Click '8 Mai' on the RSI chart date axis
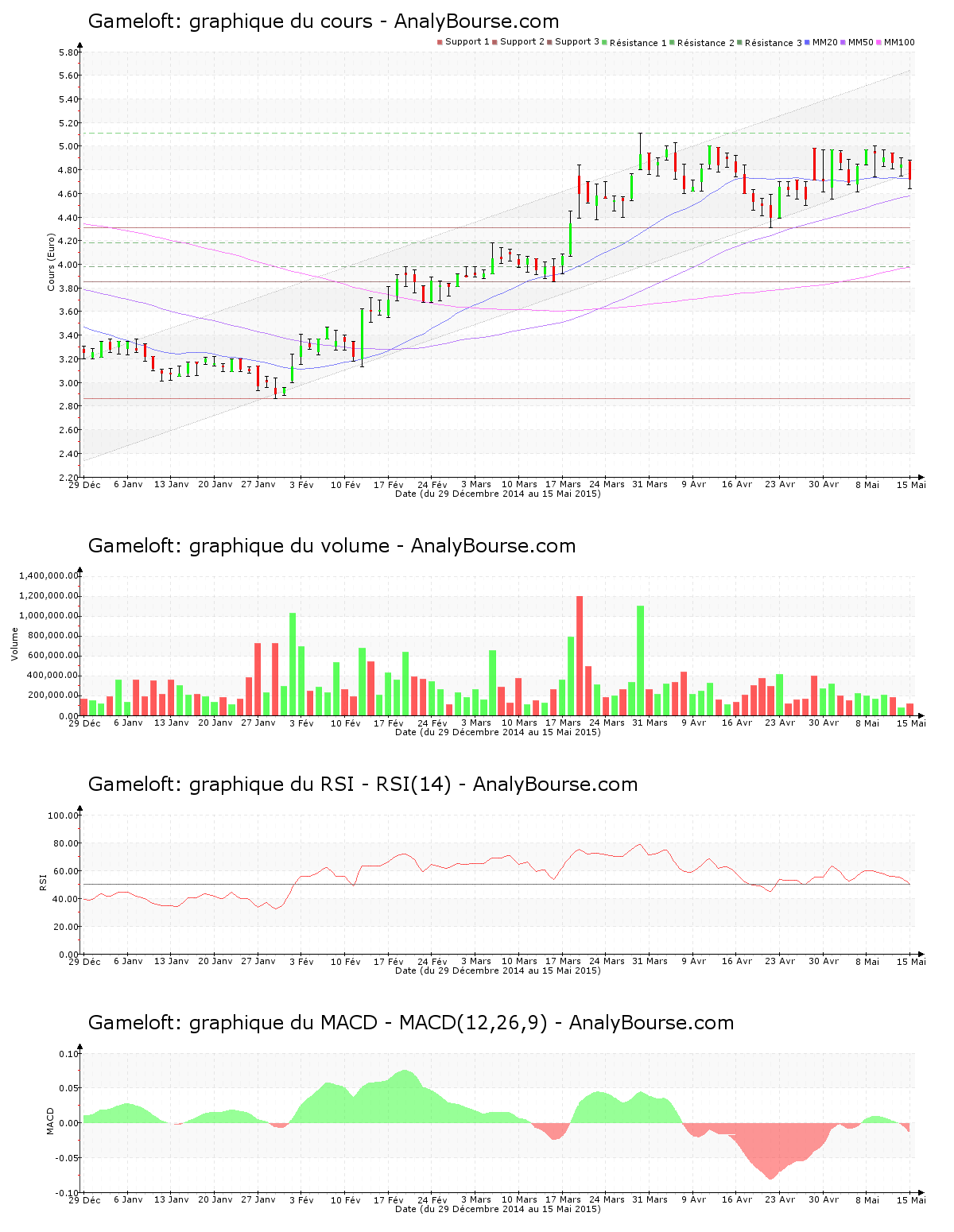The width and height of the screenshot is (954, 1232). click(x=867, y=962)
